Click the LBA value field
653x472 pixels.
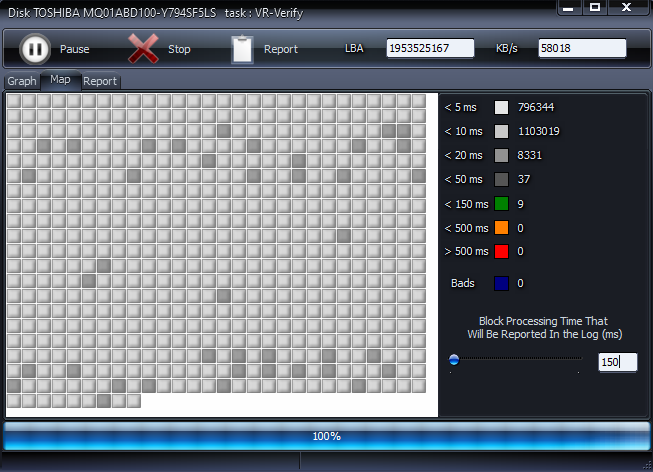tap(430, 48)
